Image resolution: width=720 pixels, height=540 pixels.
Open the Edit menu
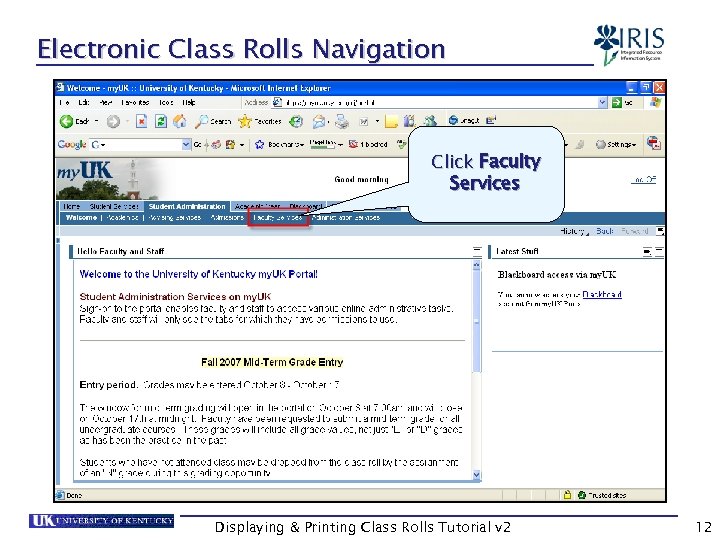(84, 102)
